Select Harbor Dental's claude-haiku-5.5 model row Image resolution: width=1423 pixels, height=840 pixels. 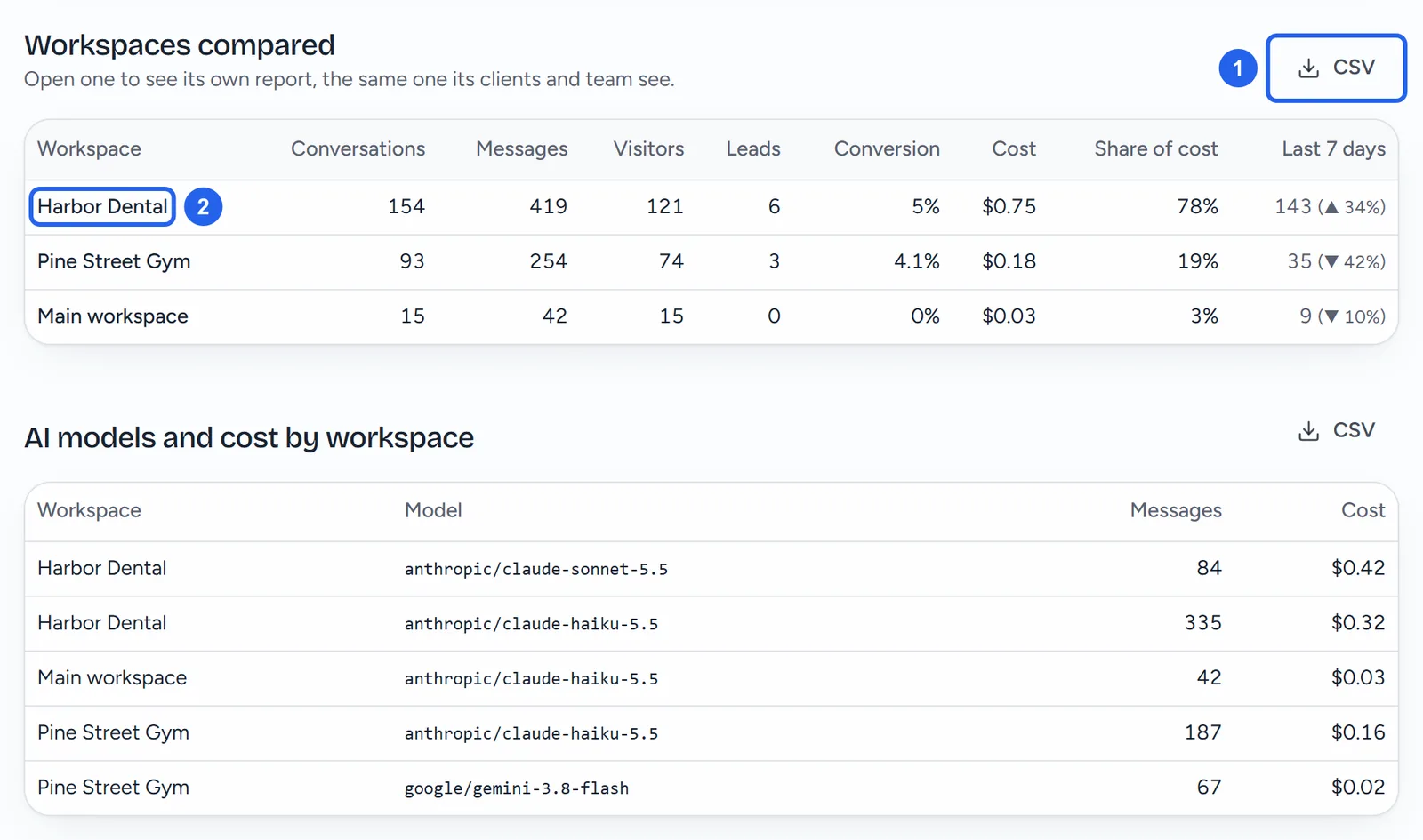pos(711,623)
